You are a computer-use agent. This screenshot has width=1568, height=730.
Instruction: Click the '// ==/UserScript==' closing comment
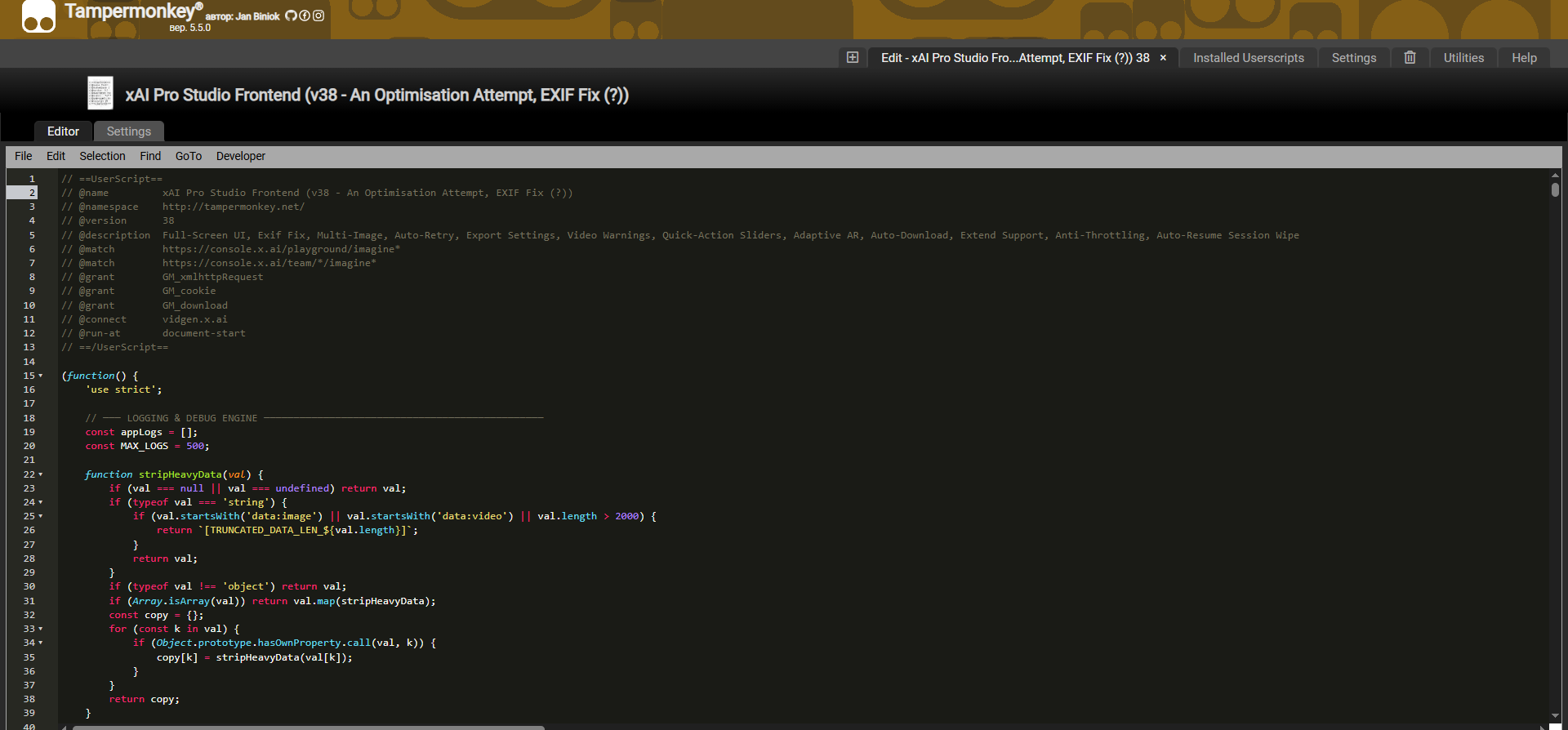115,347
